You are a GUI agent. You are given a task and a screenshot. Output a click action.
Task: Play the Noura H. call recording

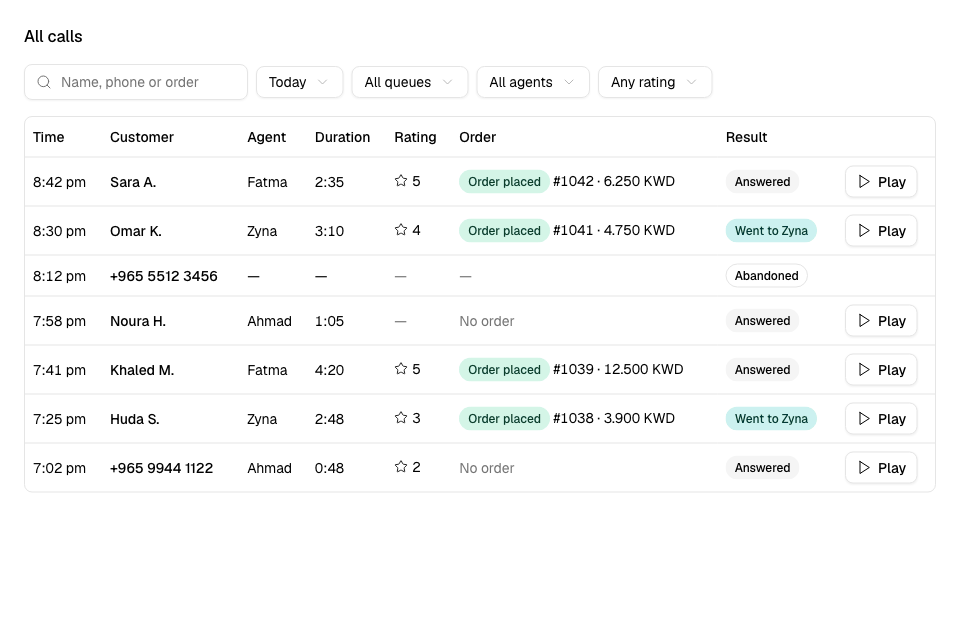(881, 321)
